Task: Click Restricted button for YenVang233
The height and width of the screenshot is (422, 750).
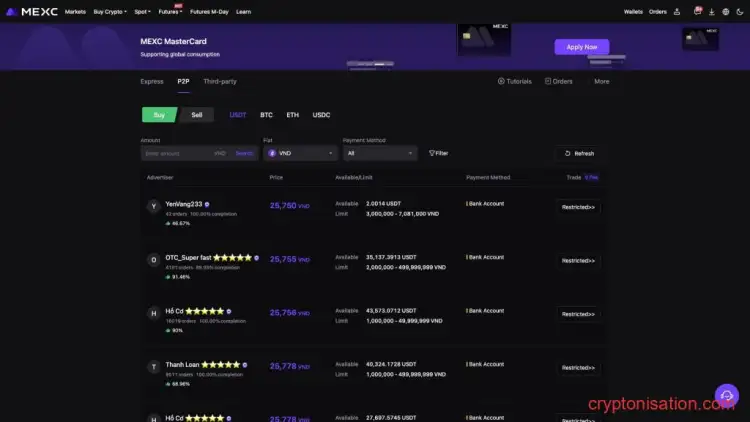Action: (578, 207)
